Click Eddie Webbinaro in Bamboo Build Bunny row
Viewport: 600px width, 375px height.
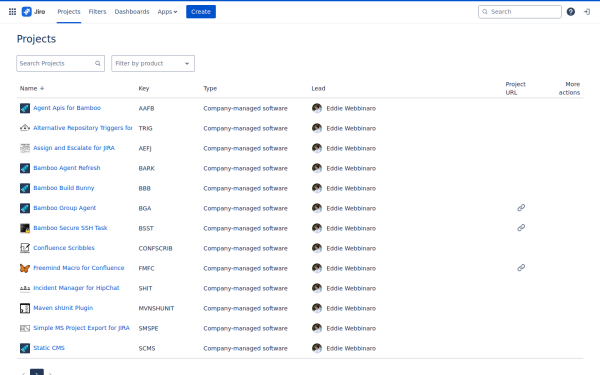tap(351, 188)
